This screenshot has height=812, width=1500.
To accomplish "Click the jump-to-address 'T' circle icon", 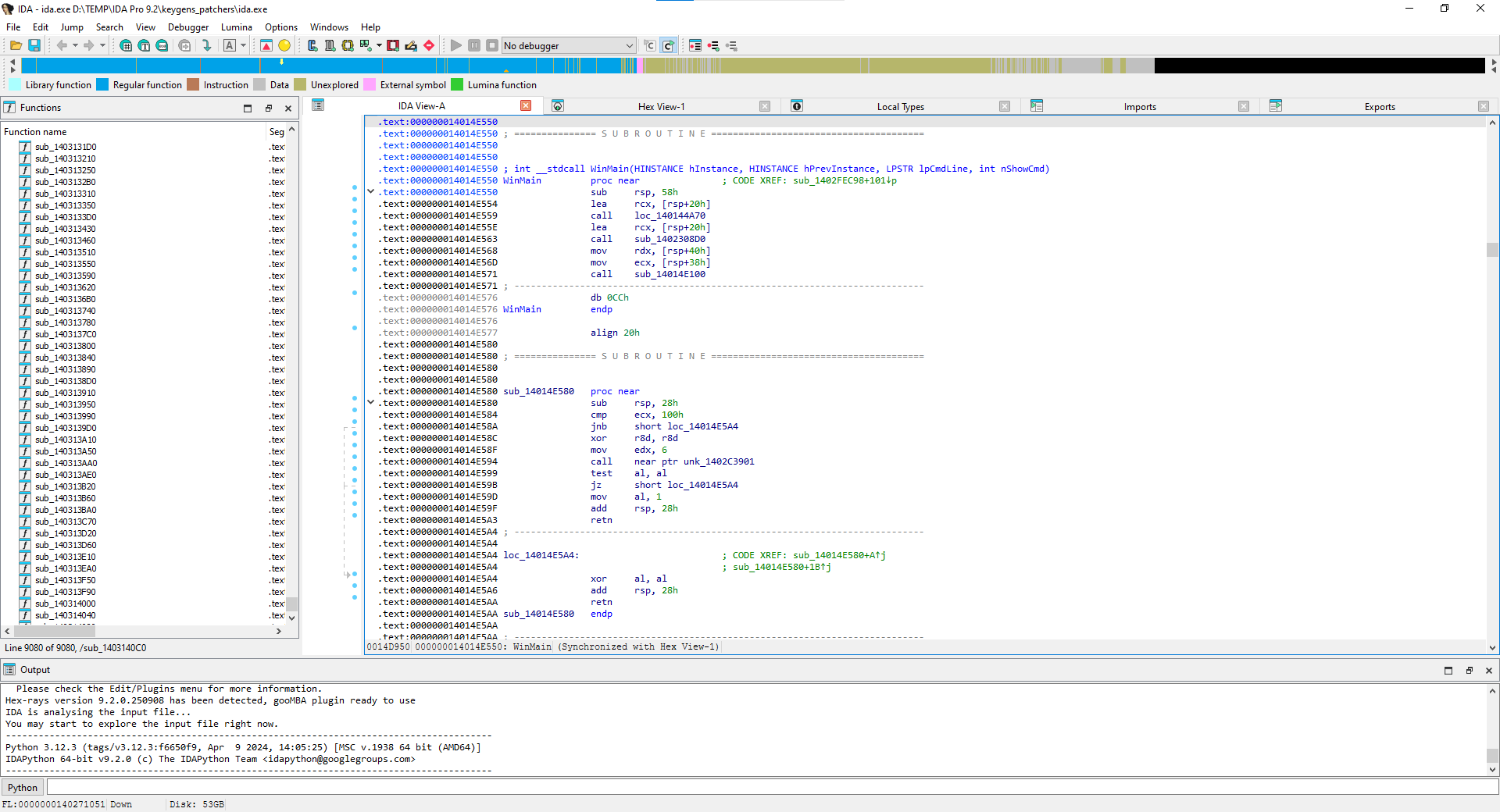I will (x=144, y=46).
